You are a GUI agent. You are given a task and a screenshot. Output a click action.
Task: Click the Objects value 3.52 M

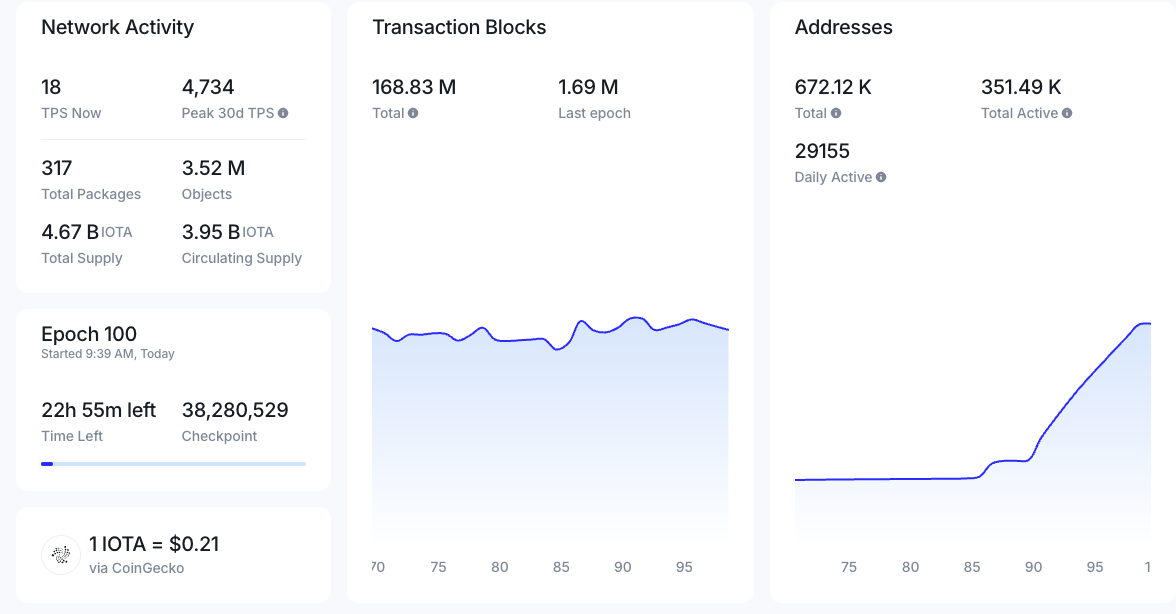(x=213, y=168)
